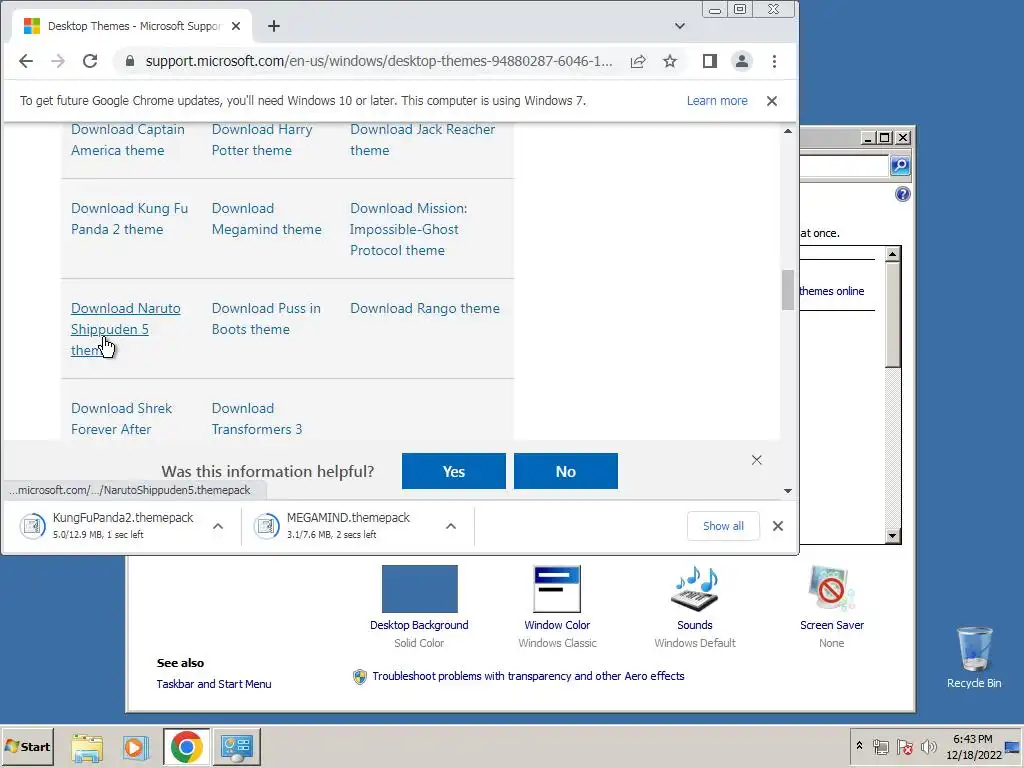Open Windows Explorer from the taskbar
The image size is (1024, 768).
[87, 747]
